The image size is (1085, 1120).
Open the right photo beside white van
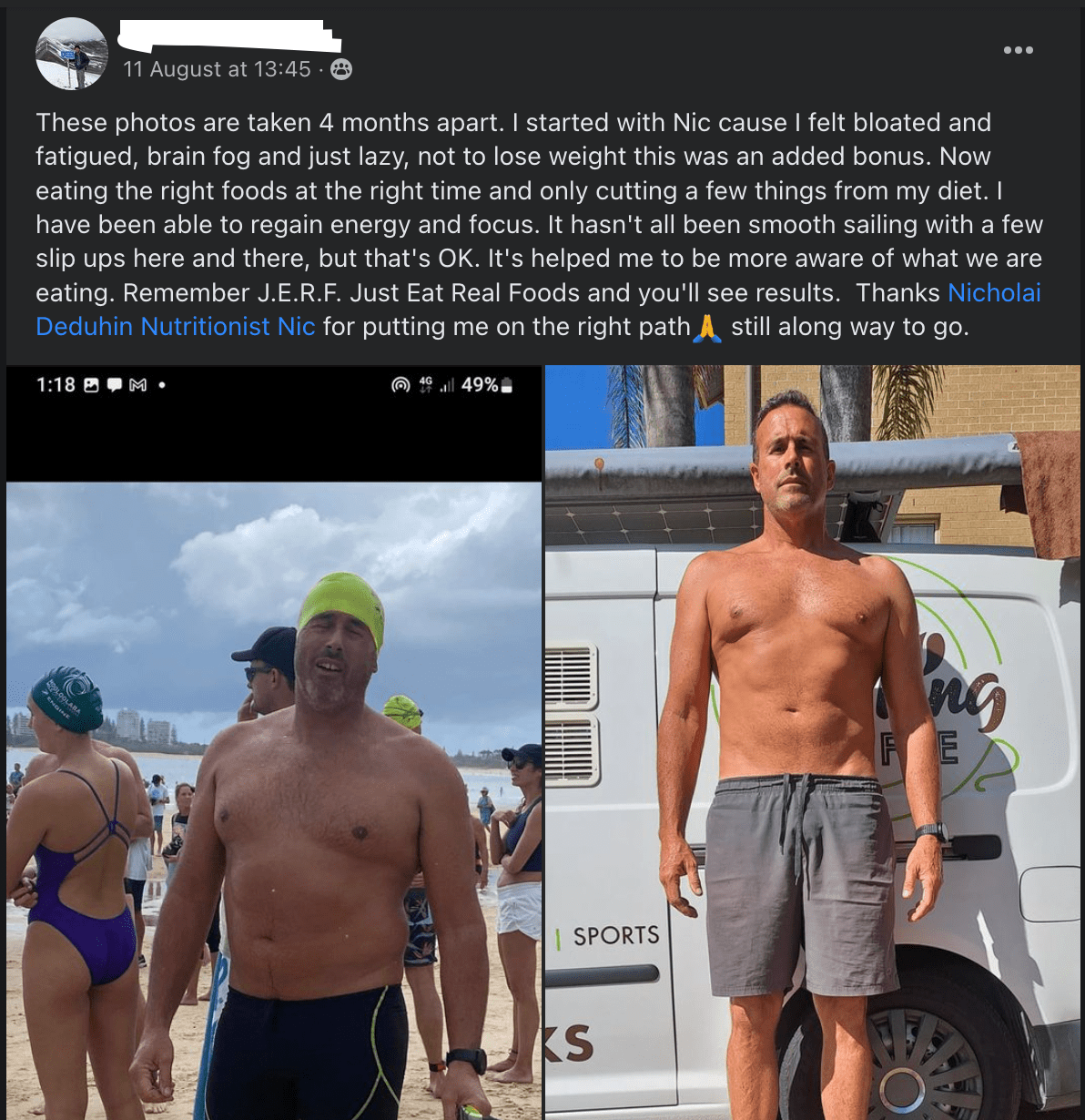point(813,742)
